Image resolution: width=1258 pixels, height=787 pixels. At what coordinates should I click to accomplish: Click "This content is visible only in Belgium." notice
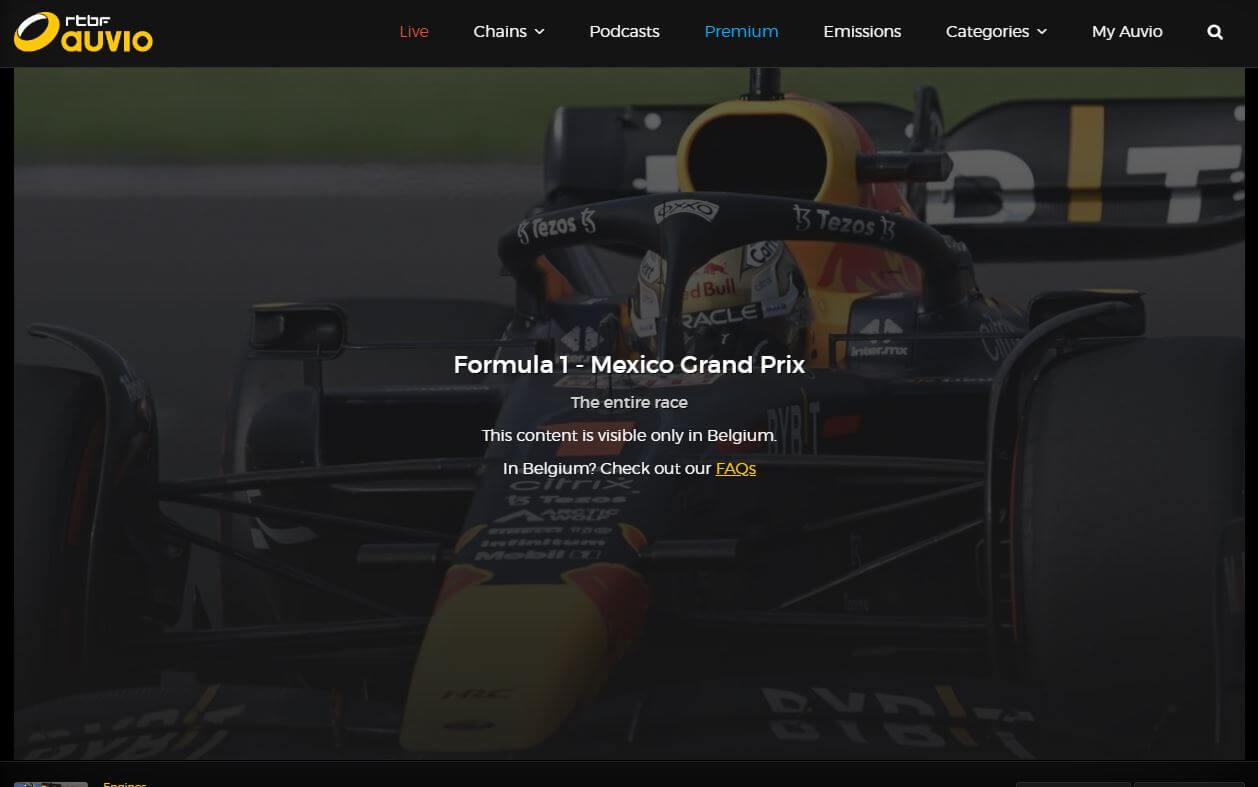tap(629, 435)
